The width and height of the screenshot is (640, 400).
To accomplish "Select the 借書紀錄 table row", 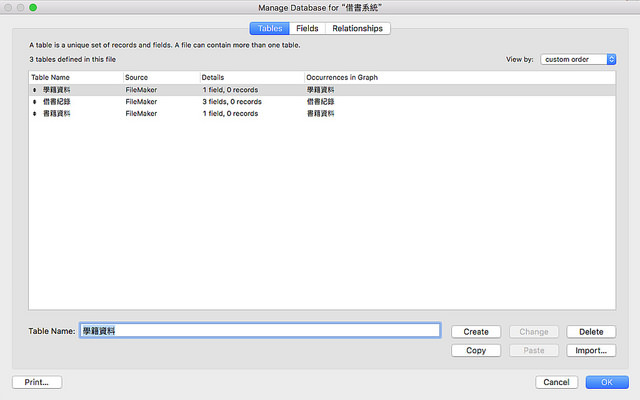I will (x=322, y=102).
